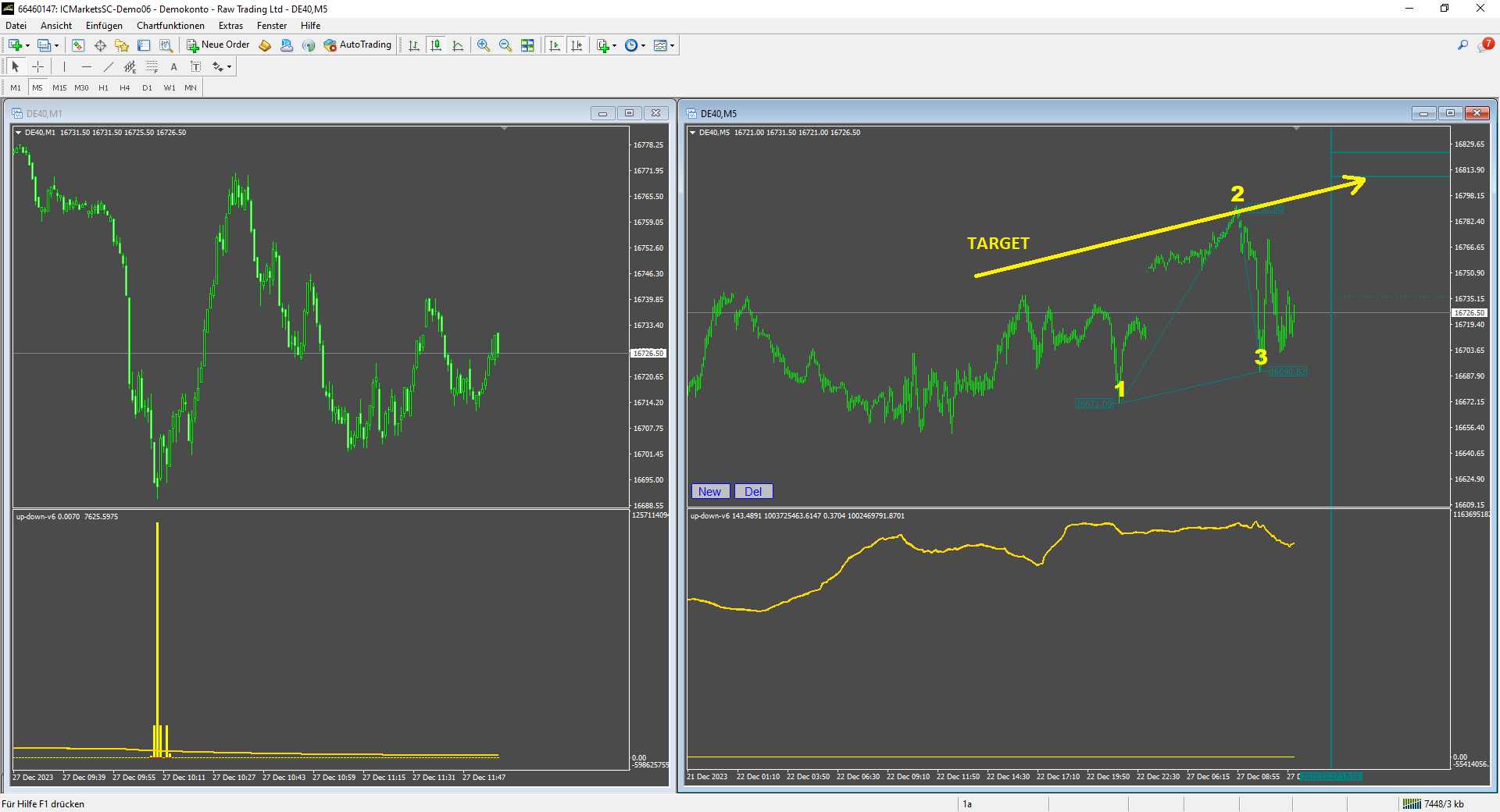The width and height of the screenshot is (1500, 812).
Task: Open the MetaEditor book icon
Action: coord(265,45)
